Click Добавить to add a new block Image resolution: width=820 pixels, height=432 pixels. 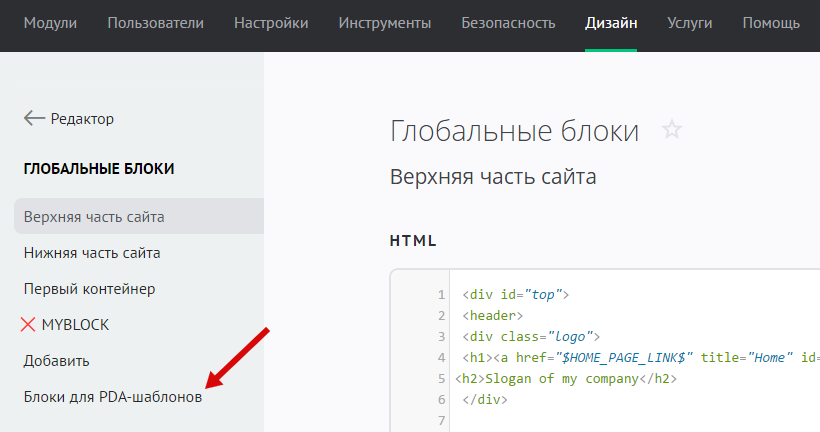[57, 361]
